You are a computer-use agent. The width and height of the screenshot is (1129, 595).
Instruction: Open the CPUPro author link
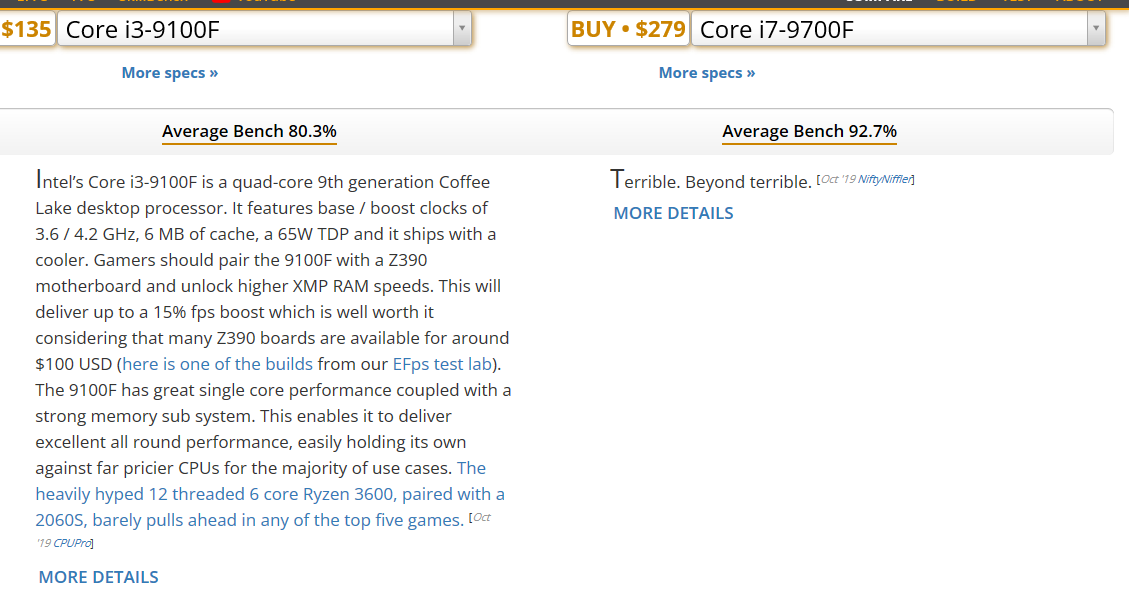[x=72, y=543]
